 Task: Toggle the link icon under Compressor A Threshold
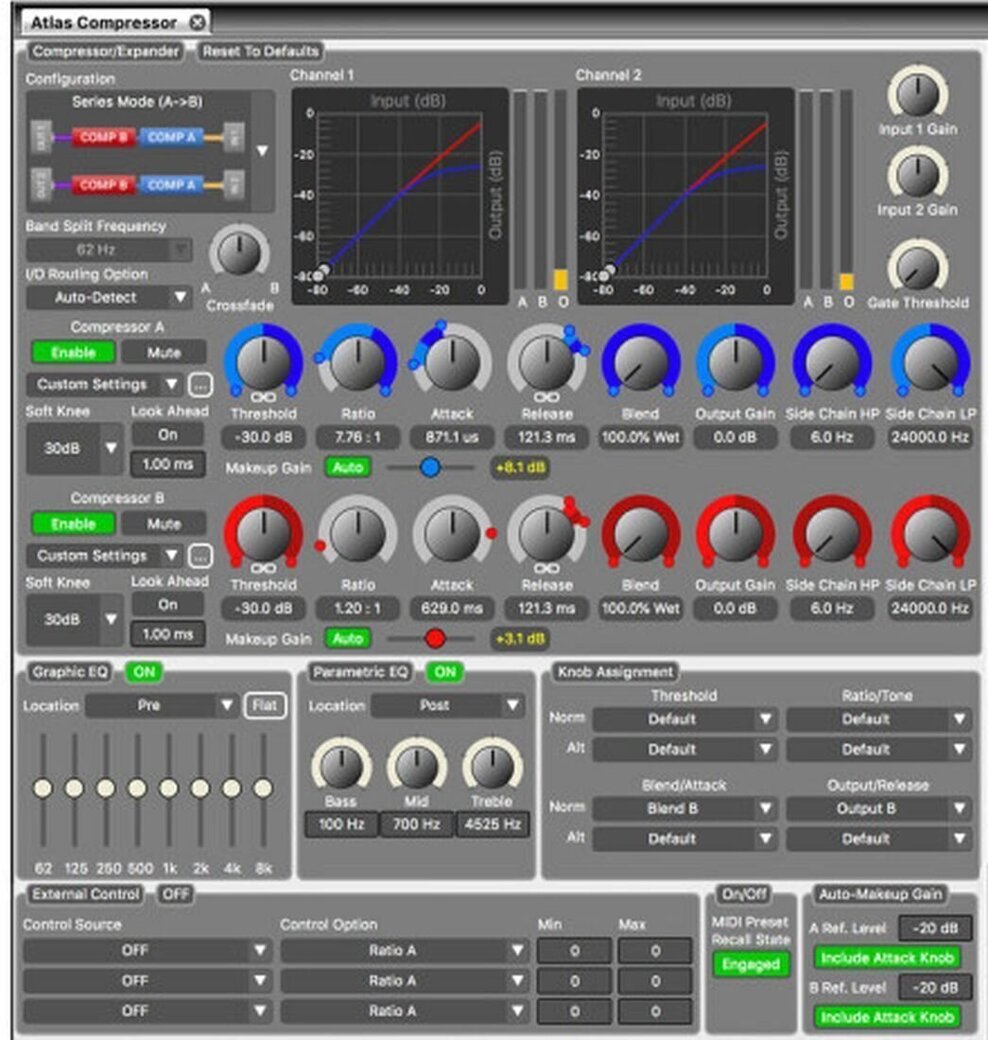point(263,397)
